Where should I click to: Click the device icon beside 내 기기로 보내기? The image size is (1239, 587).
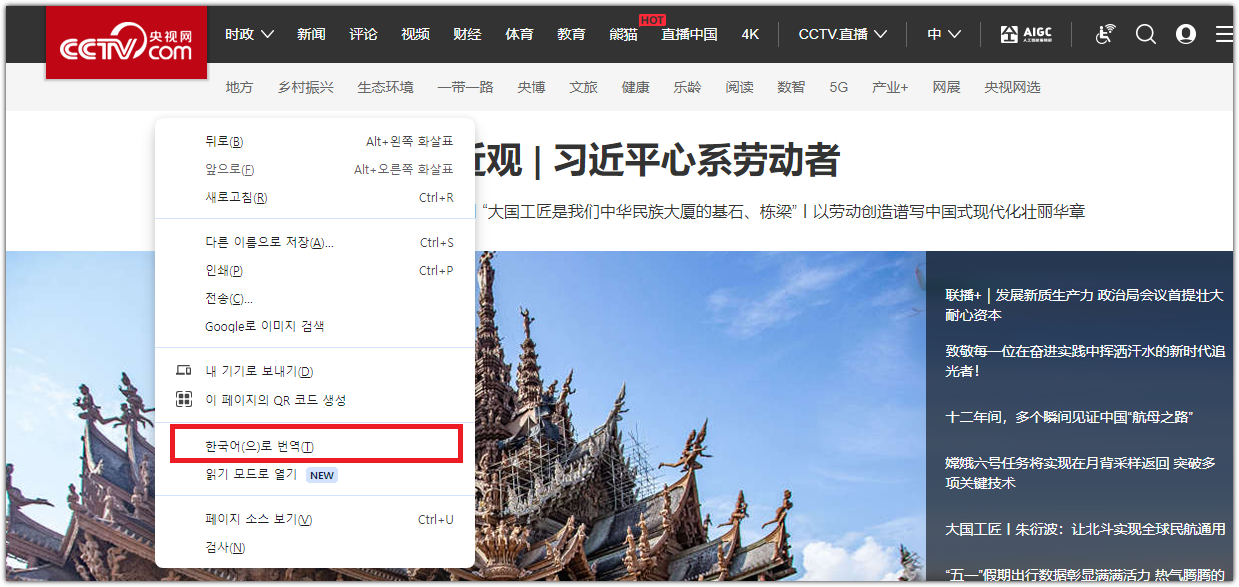184,371
